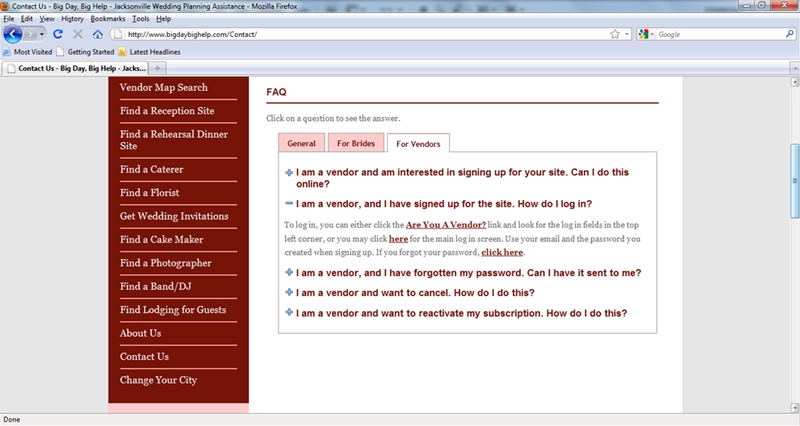
Task: Open Get Wedding Invitations link
Action: pos(174,216)
